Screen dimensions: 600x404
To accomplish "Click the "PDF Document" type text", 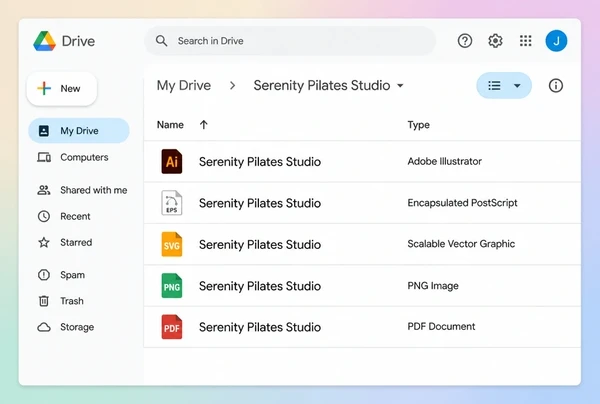I will point(441,326).
